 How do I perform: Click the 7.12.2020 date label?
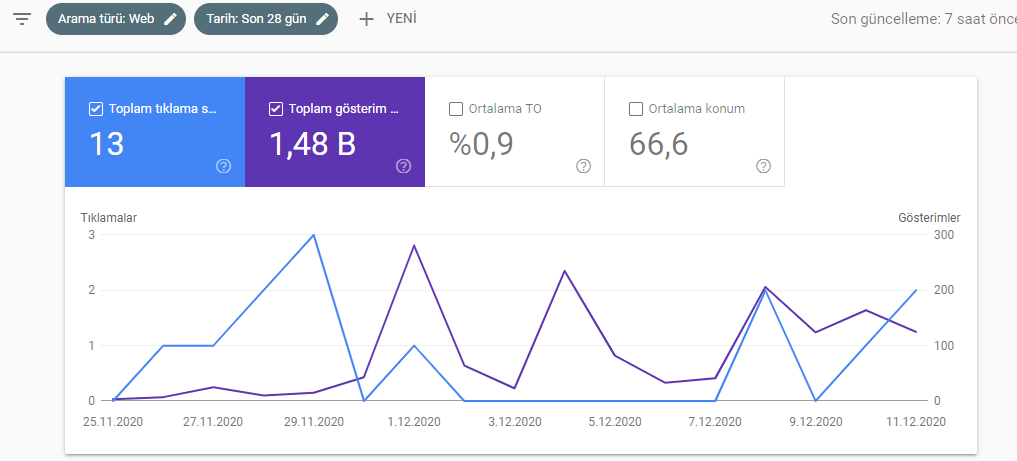pos(715,422)
